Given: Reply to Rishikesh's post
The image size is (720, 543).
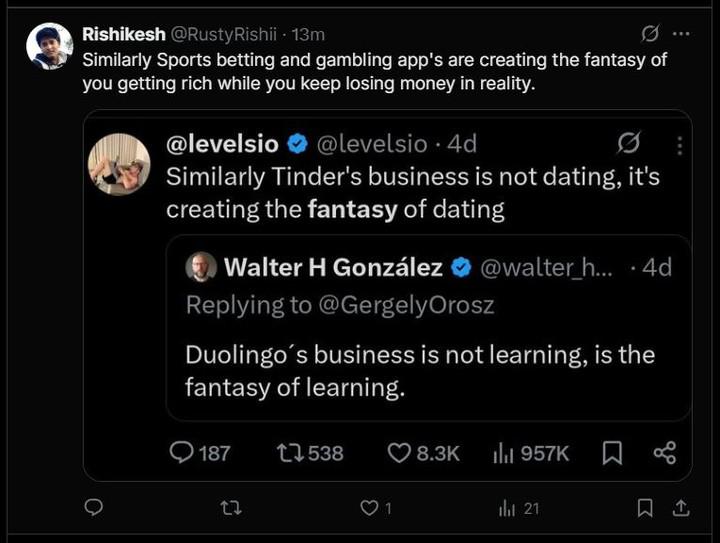Looking at the screenshot, I should click(x=93, y=509).
